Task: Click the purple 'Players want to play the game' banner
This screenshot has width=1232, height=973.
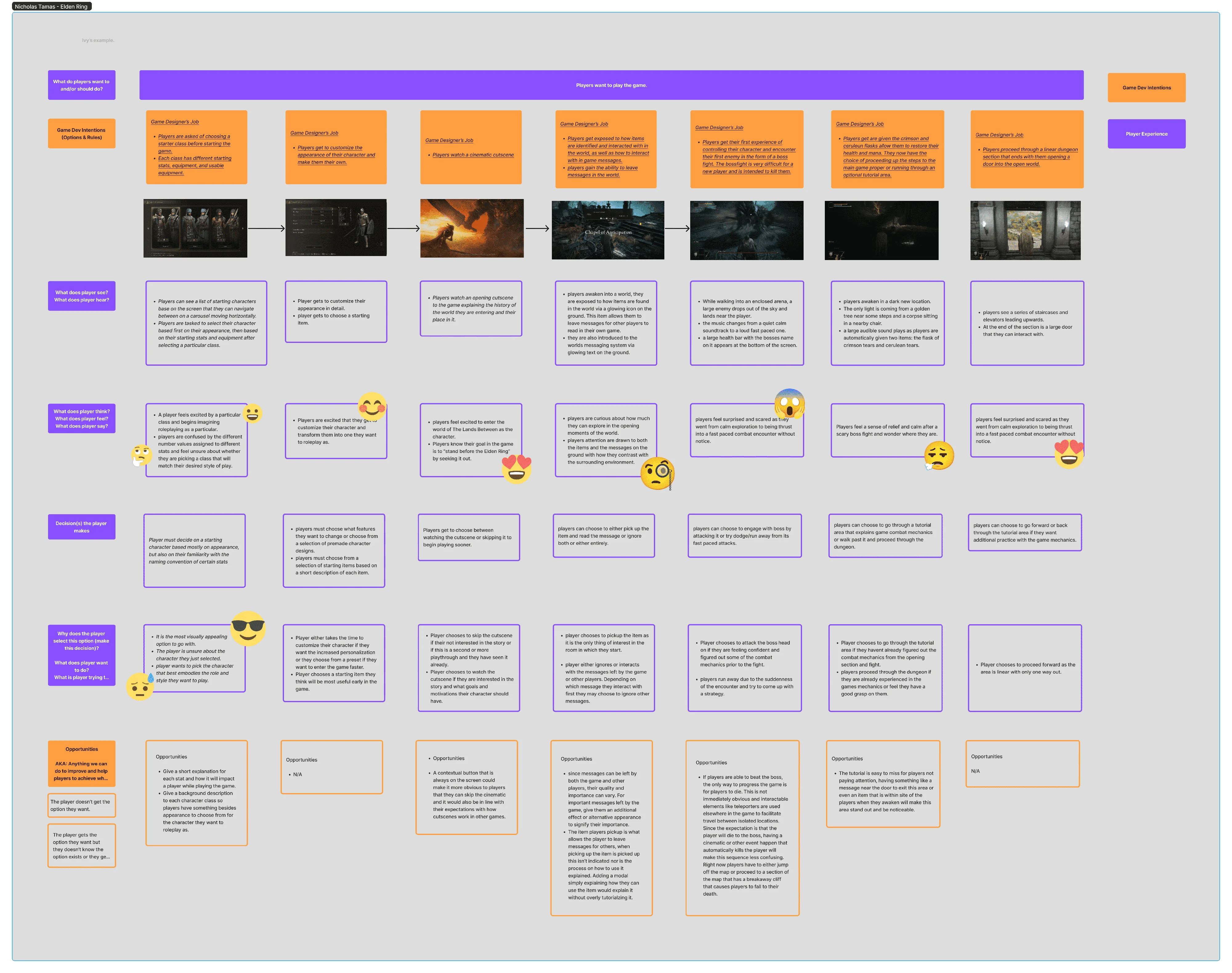Action: [611, 85]
